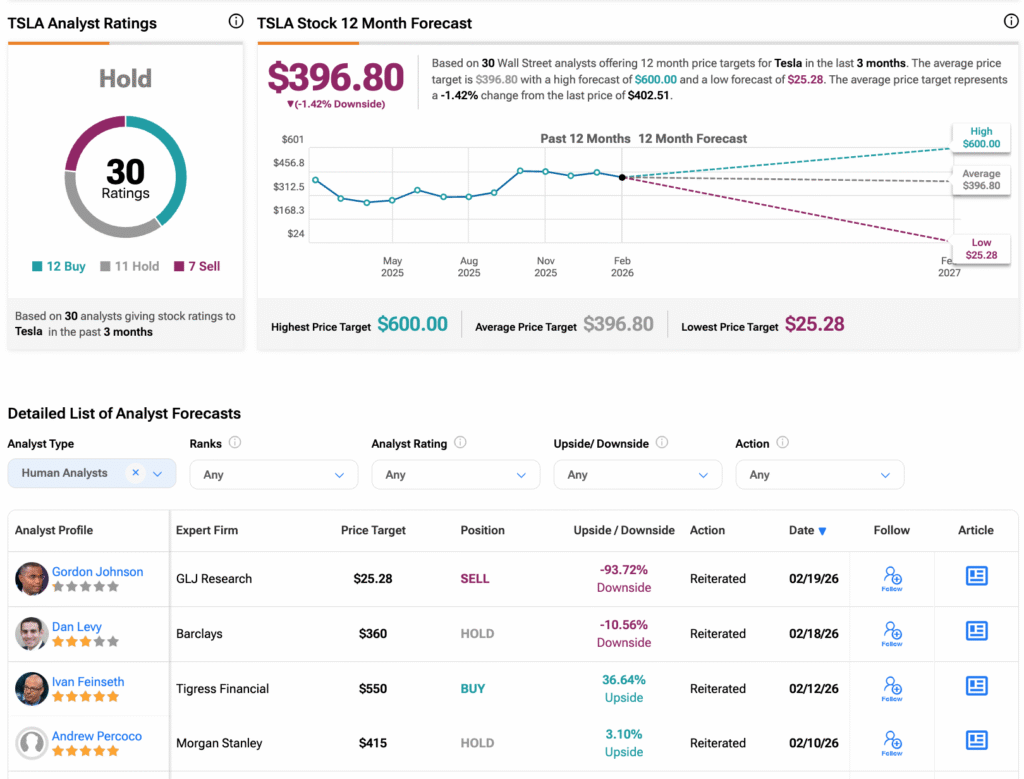The height and width of the screenshot is (779, 1024).
Task: Open article icon in Morgan Stanley row
Action: point(977,740)
